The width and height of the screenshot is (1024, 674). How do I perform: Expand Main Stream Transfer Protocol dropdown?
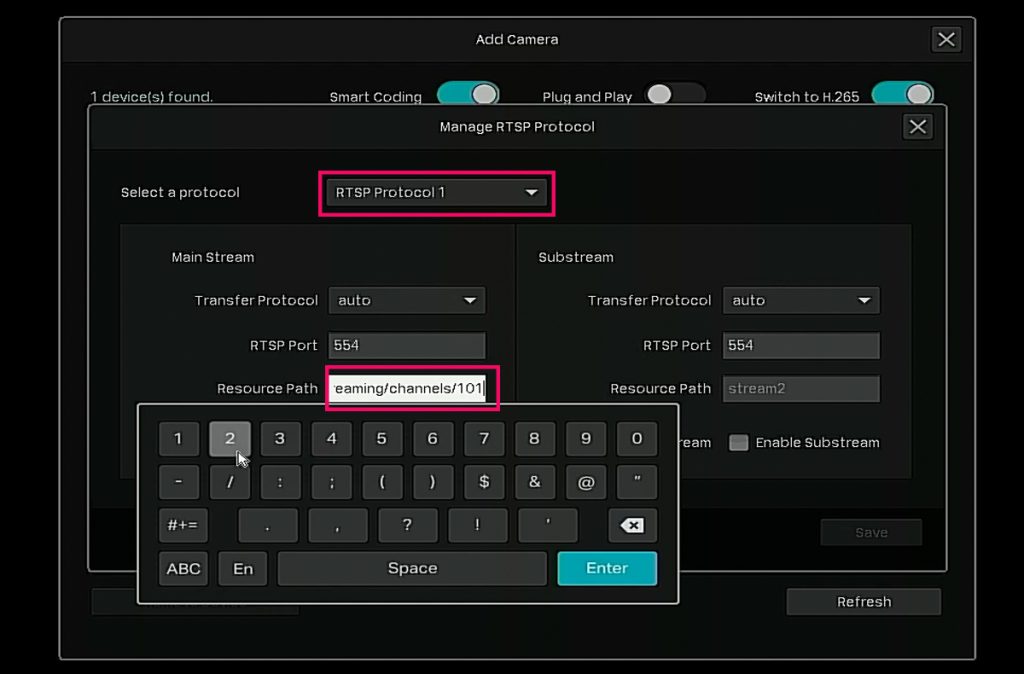point(406,301)
